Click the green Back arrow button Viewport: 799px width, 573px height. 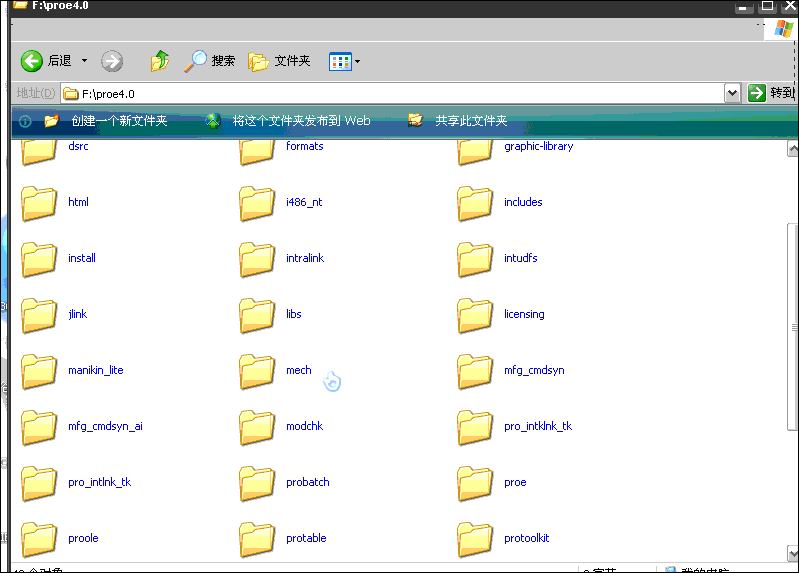(32, 61)
